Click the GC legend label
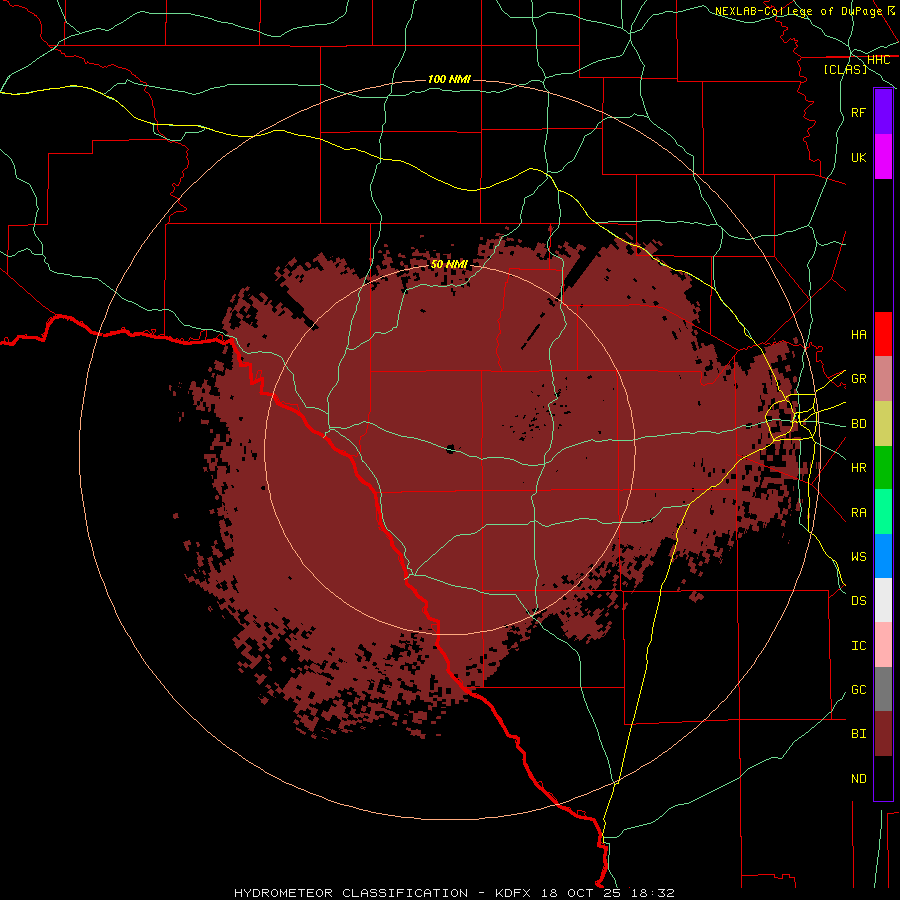The width and height of the screenshot is (900, 900). click(x=859, y=690)
